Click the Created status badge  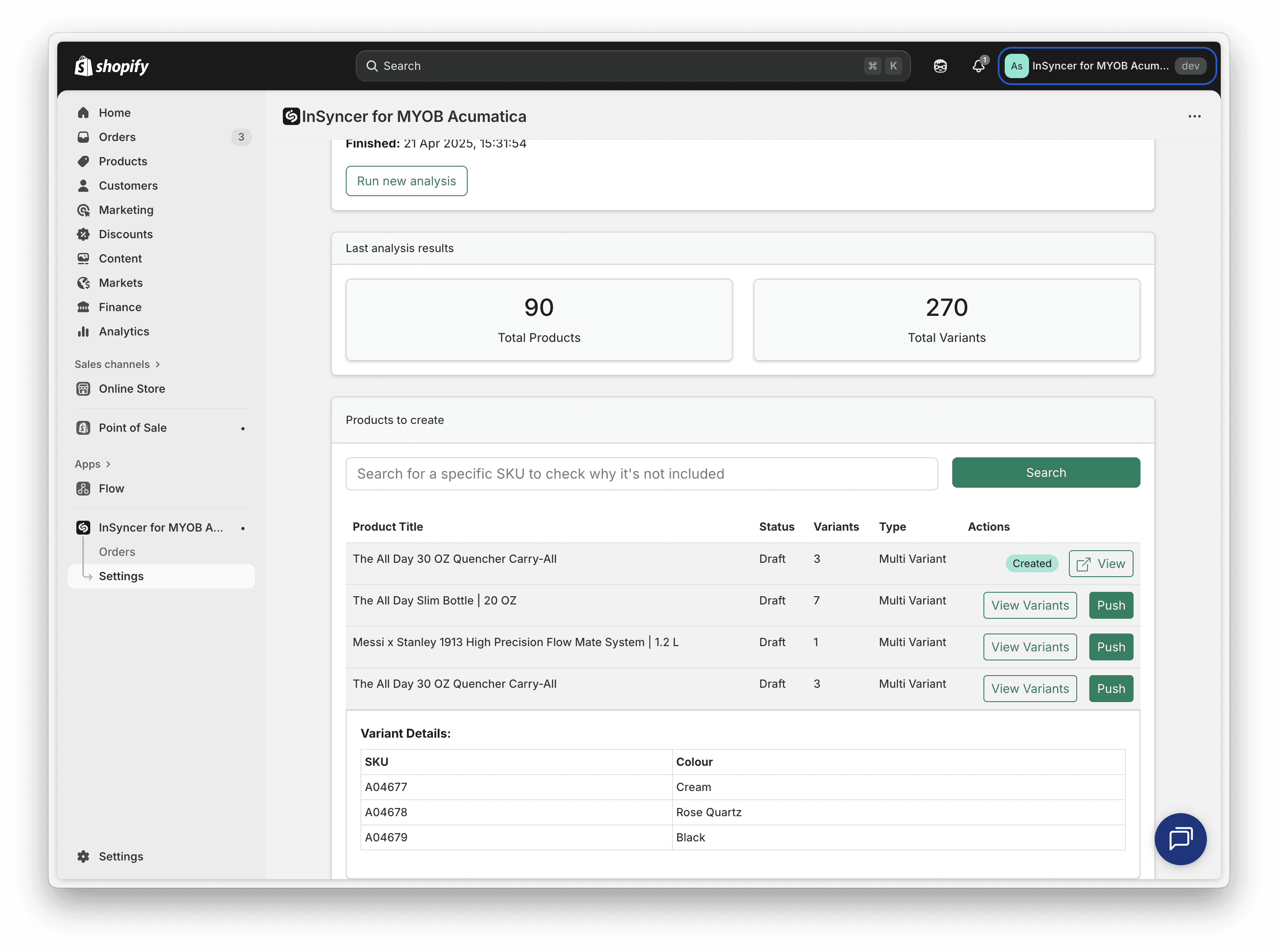pos(1032,564)
